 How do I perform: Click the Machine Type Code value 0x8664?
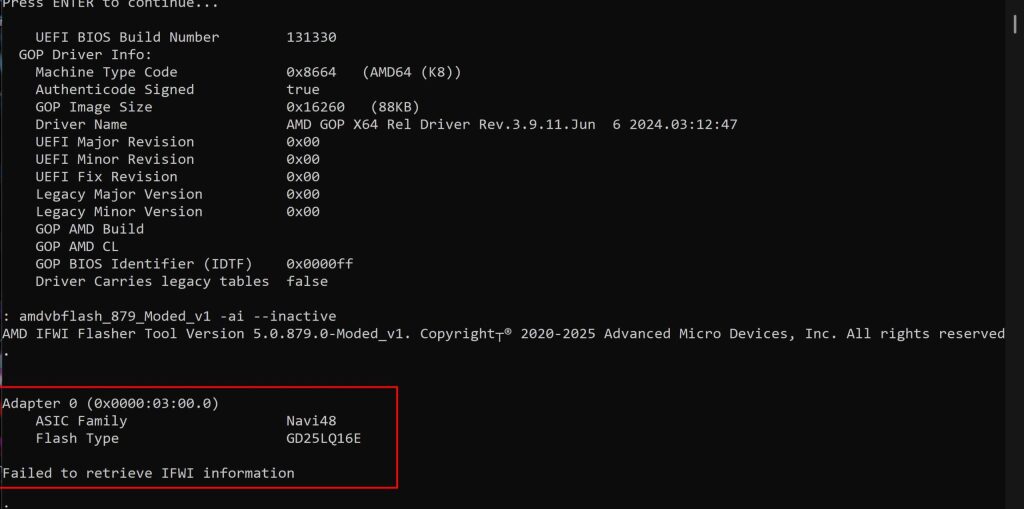coord(311,72)
